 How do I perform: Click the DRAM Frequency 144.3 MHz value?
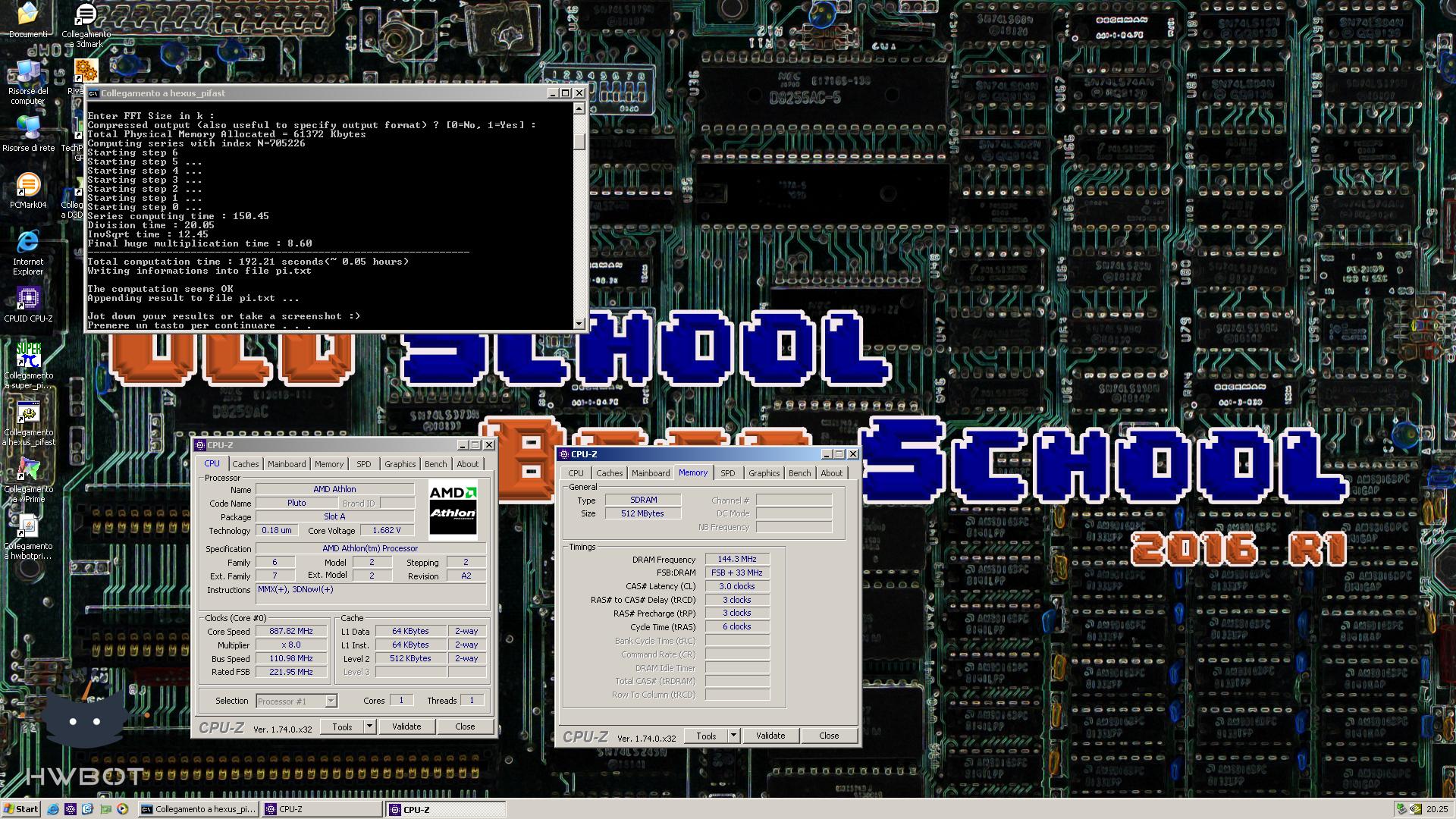[x=737, y=560]
